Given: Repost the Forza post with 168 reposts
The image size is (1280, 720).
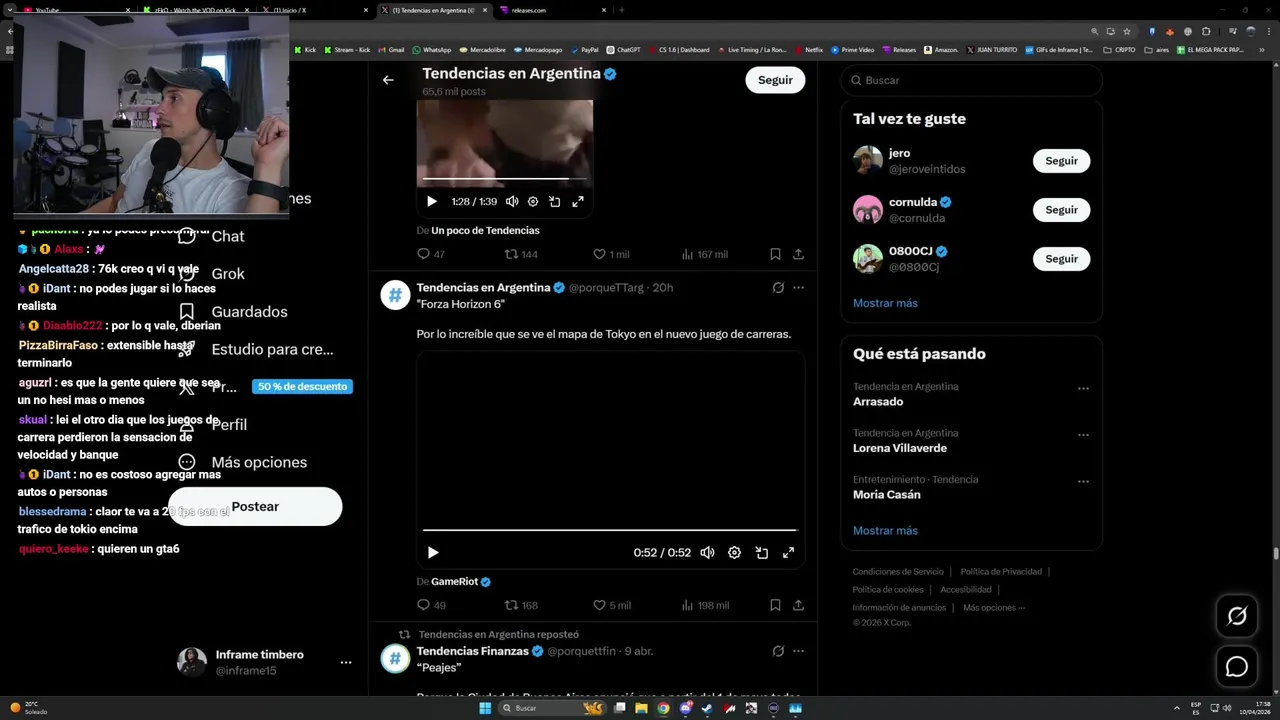Looking at the screenshot, I should [521, 605].
